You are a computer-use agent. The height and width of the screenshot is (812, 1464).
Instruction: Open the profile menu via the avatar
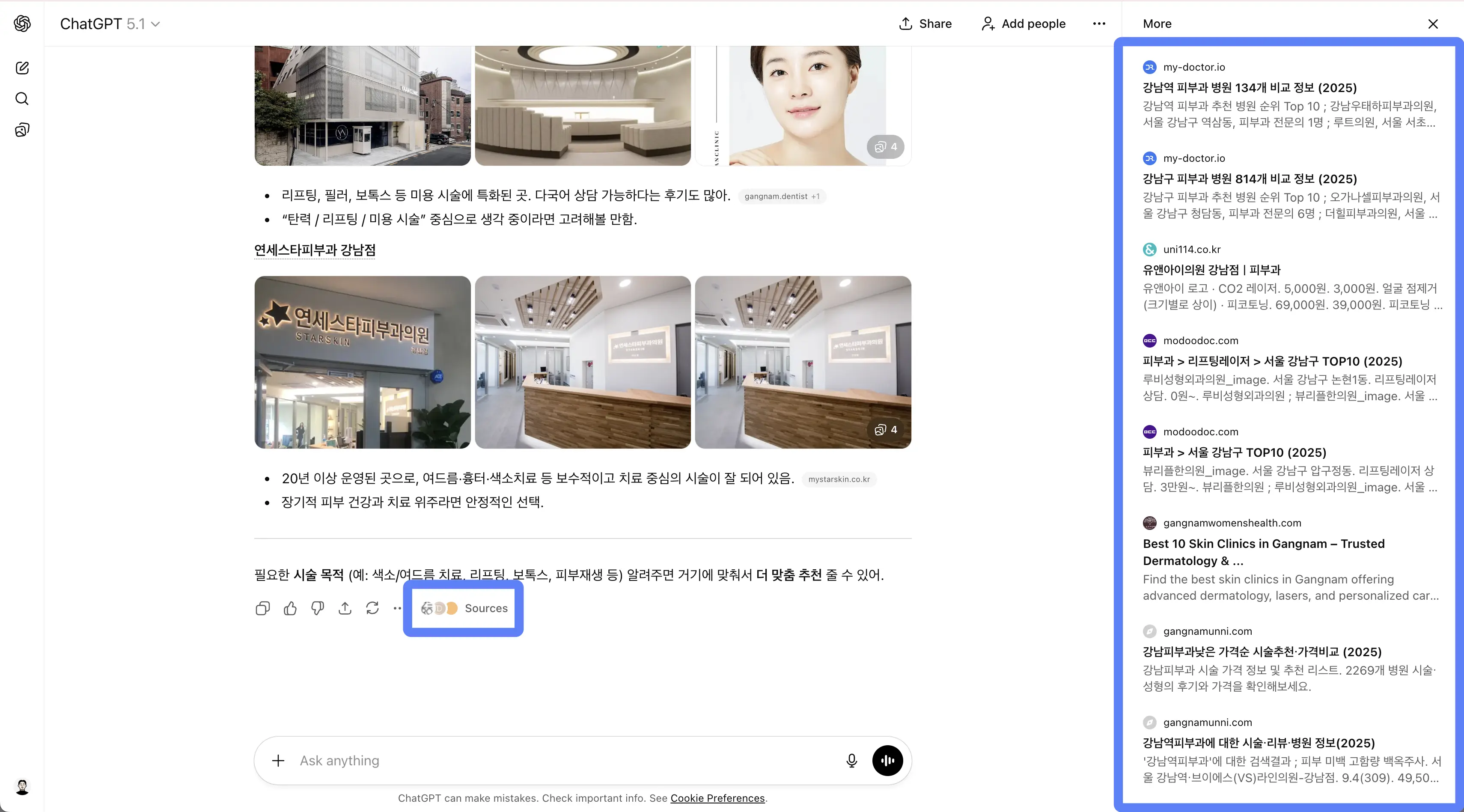point(22,788)
